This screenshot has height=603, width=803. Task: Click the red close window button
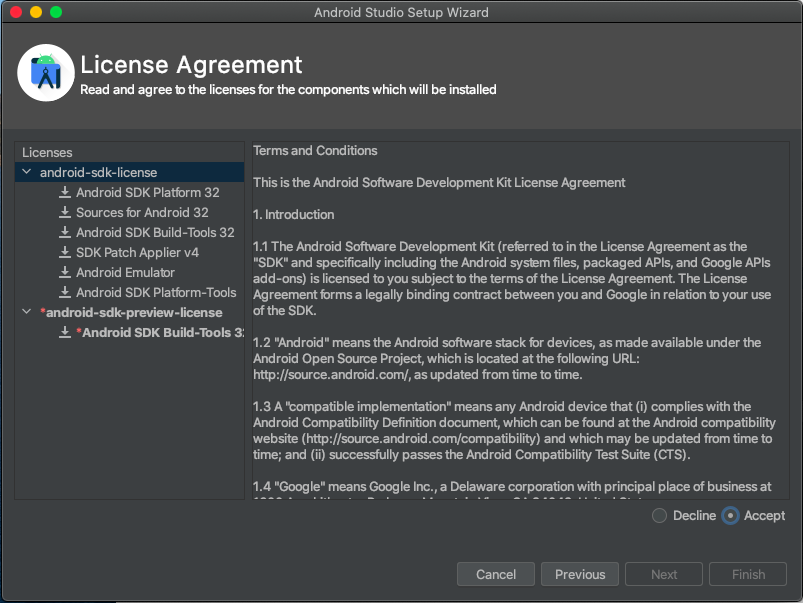pyautogui.click(x=16, y=12)
